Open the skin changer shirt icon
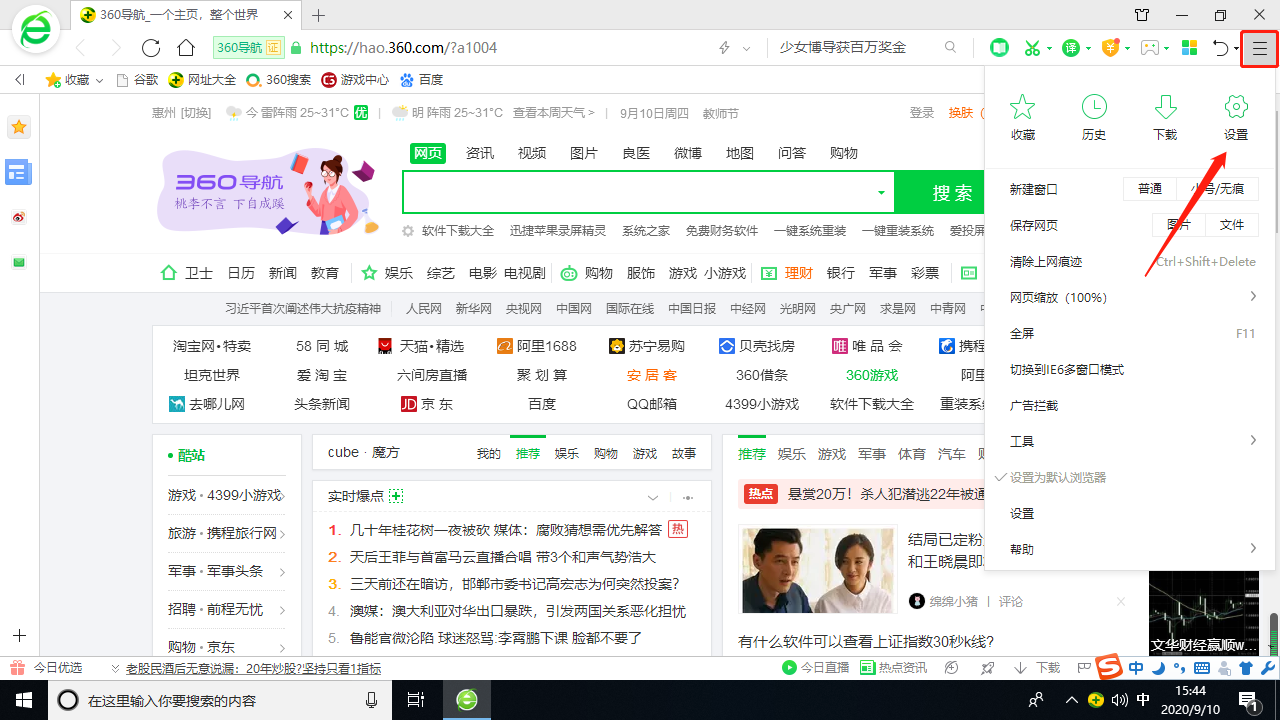The image size is (1280, 720). pos(1142,15)
